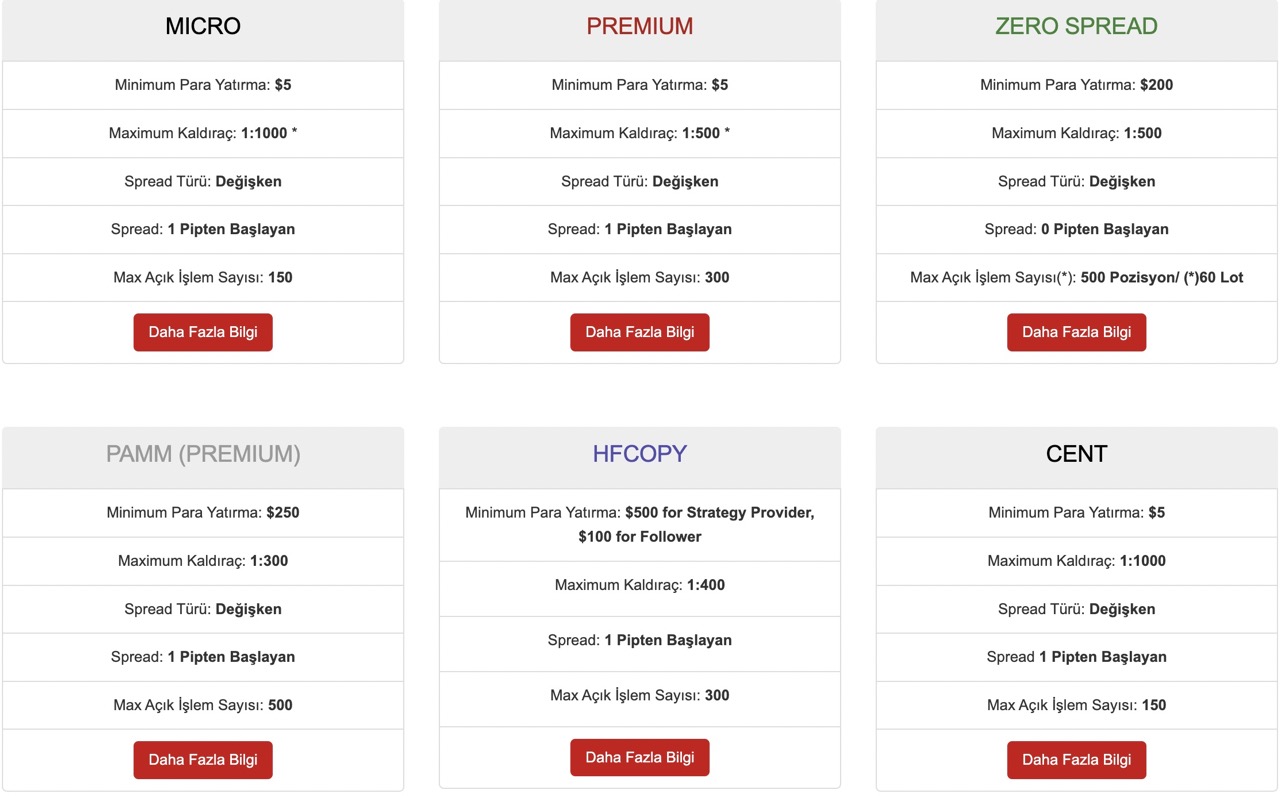
Task: Open Daha Fazla Bilgi for PREMIUM account
Action: coord(640,332)
